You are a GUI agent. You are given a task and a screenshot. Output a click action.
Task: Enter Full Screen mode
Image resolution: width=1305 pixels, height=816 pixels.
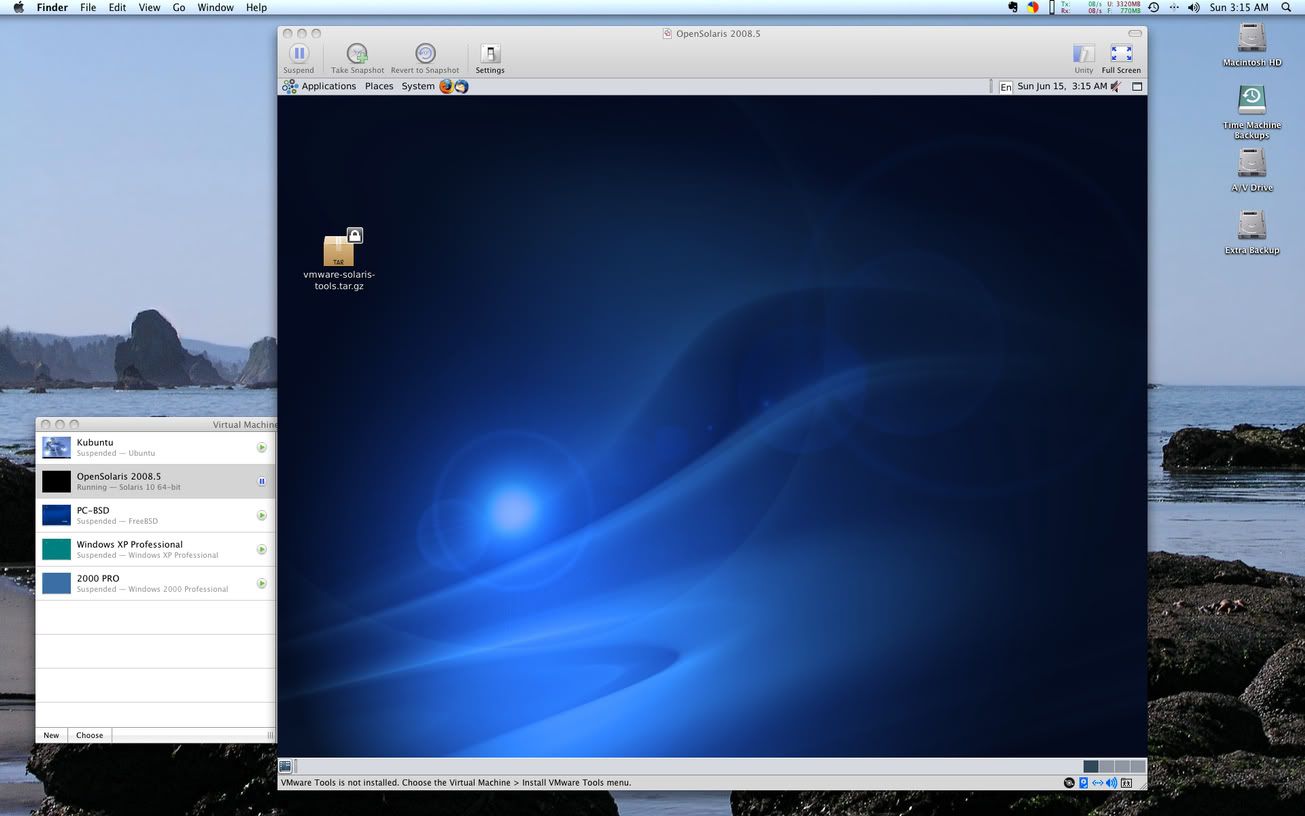(x=1121, y=54)
